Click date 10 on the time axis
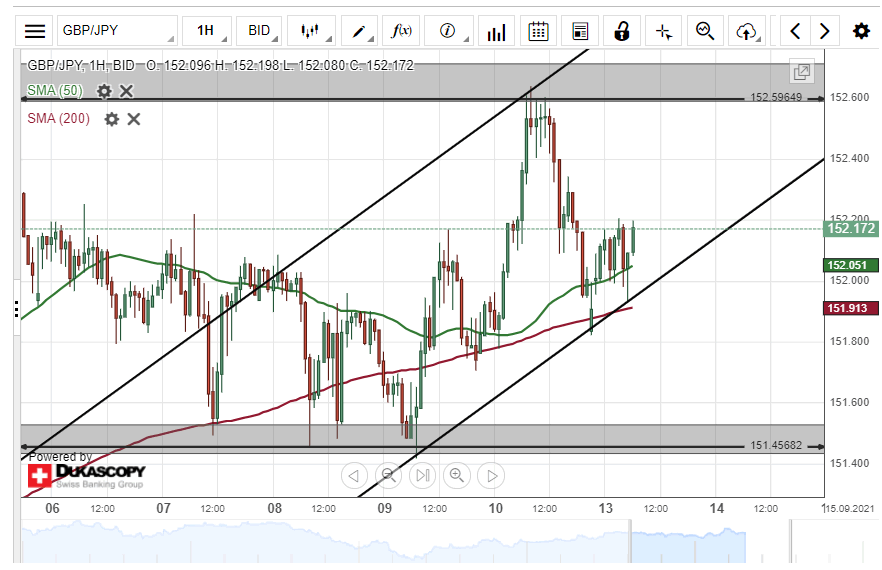 pos(496,508)
